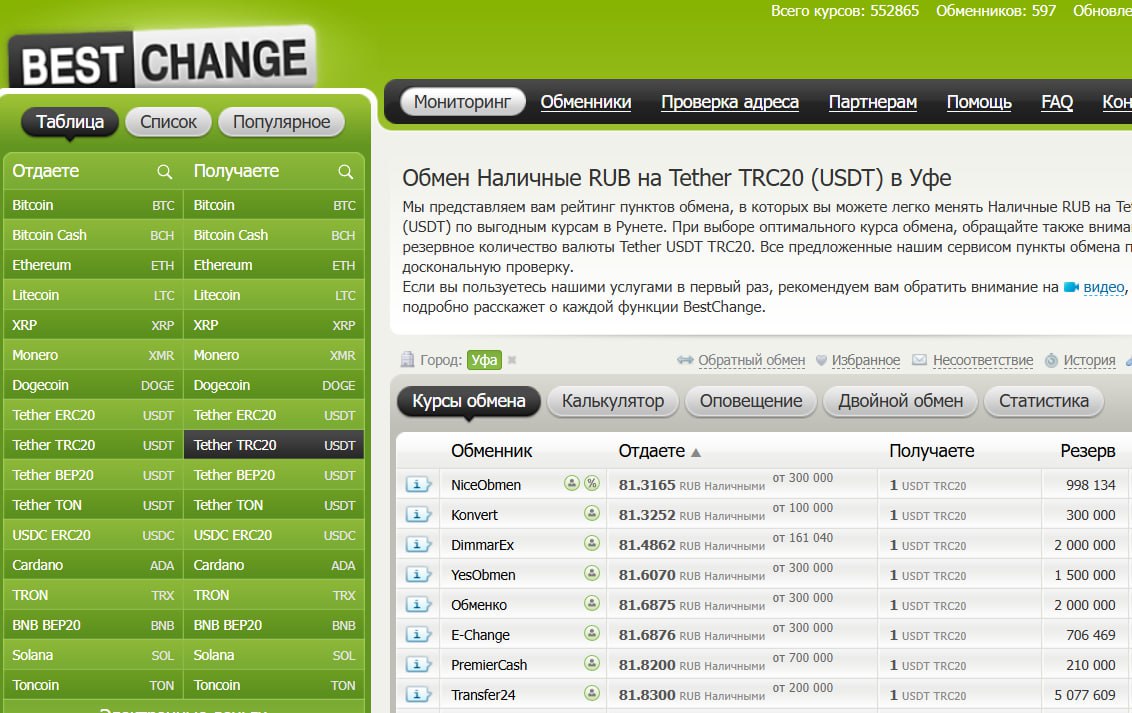
Task: Click the user badge next to E-Change
Action: coord(592,634)
